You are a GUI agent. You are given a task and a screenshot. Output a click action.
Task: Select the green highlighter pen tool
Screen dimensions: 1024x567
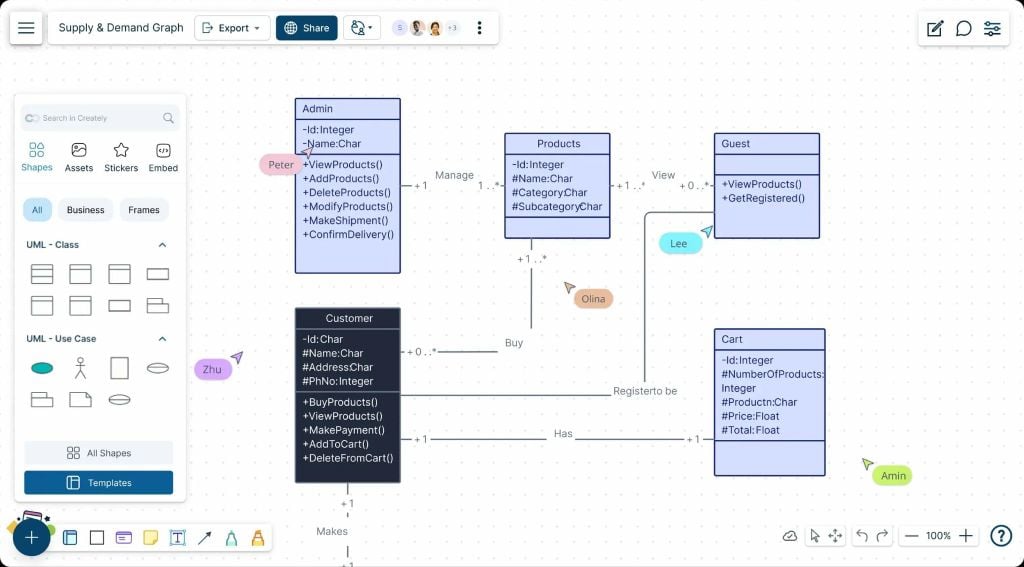click(231, 538)
